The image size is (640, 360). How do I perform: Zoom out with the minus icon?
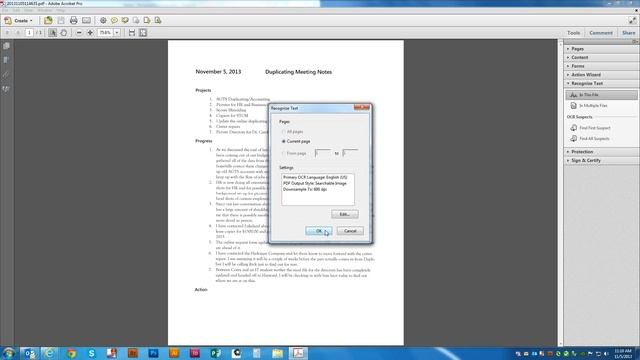[79, 33]
